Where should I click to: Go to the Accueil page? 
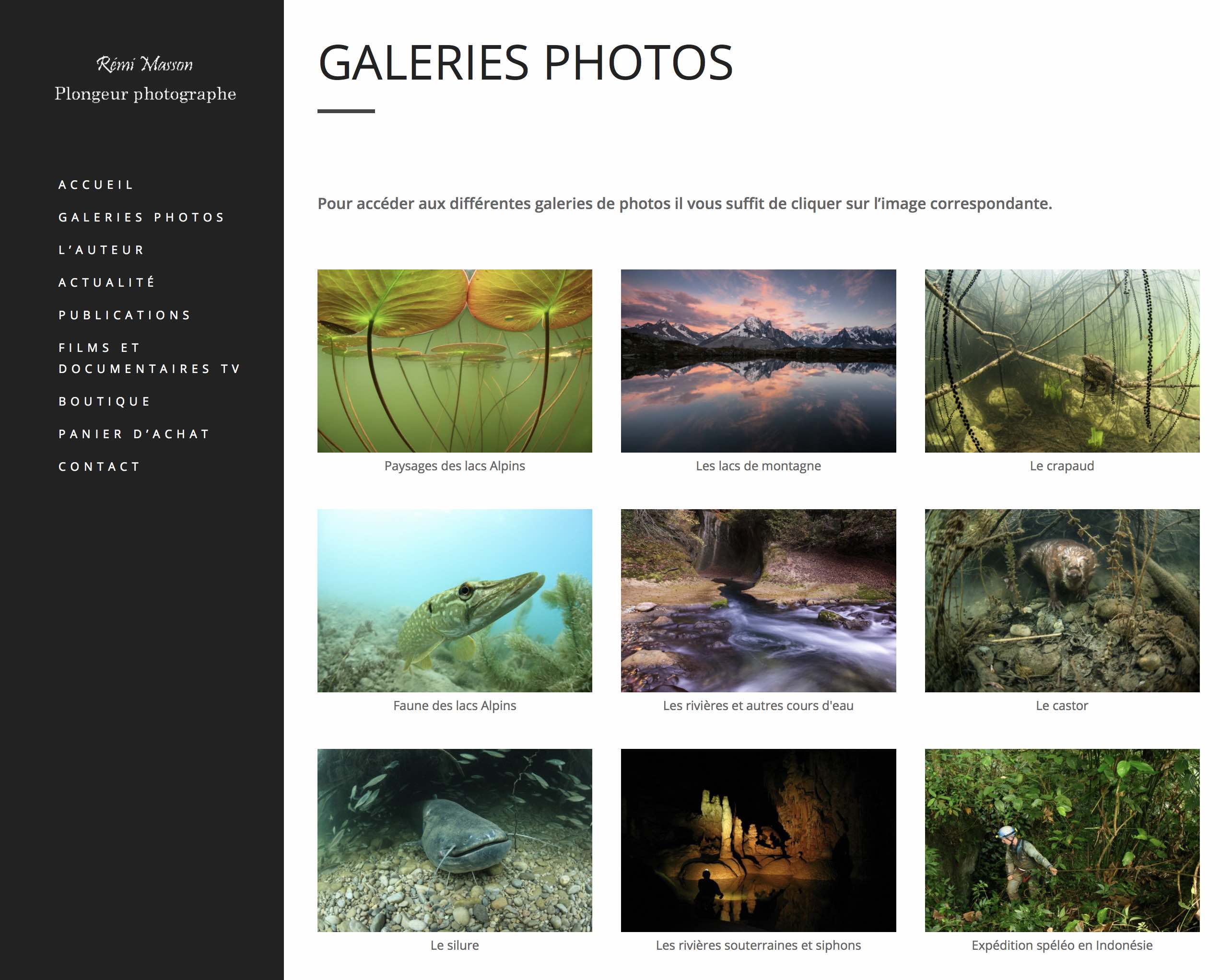point(95,185)
